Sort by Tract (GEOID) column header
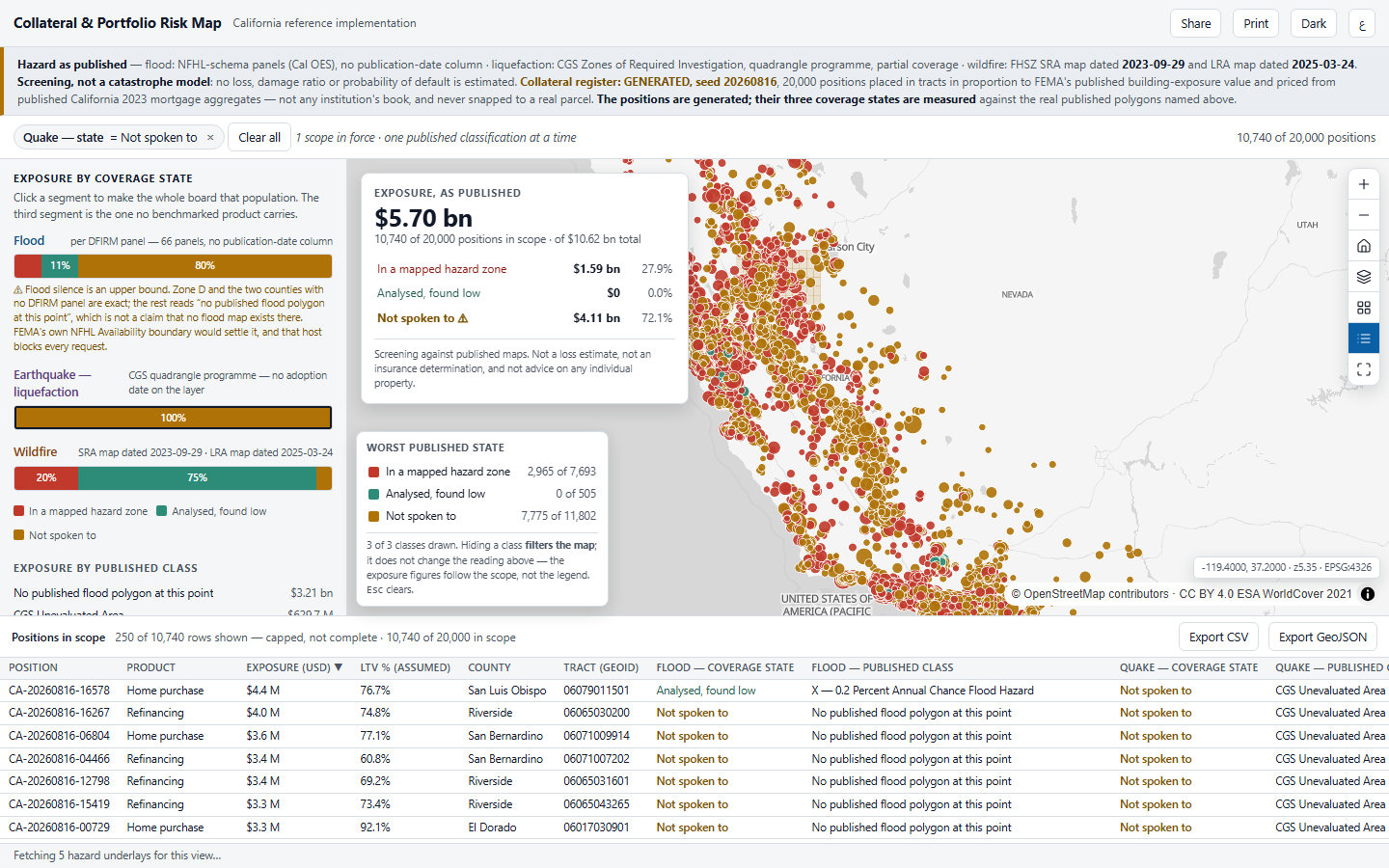This screenshot has width=1389, height=868. [x=601, y=667]
